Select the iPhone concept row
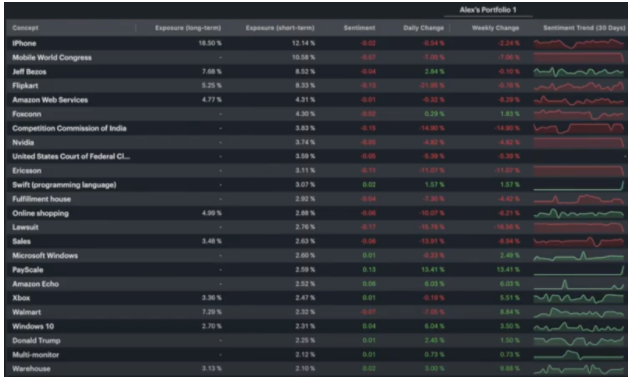The height and width of the screenshot is (378, 631). coord(317,43)
